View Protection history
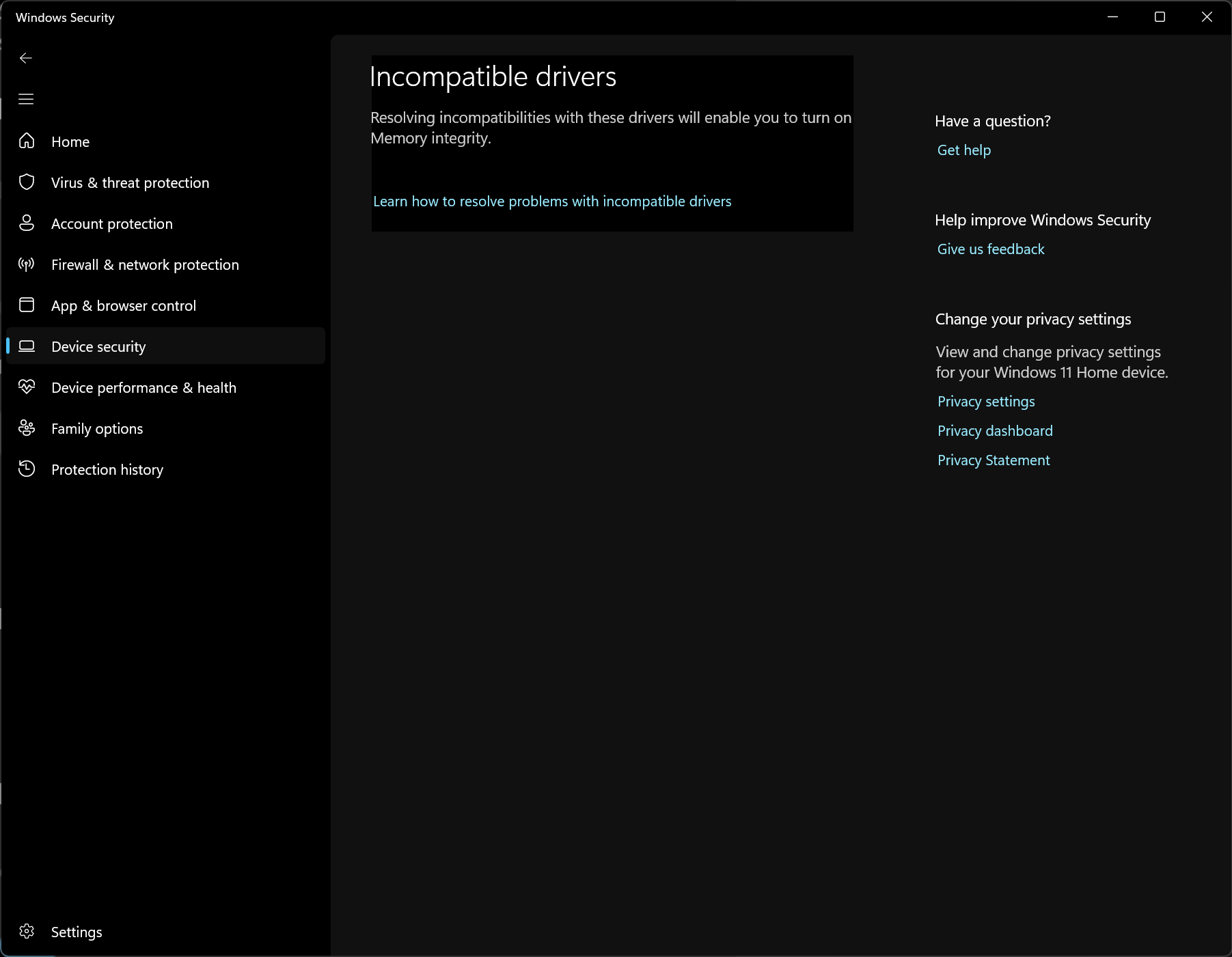The width and height of the screenshot is (1232, 957). 165,469
